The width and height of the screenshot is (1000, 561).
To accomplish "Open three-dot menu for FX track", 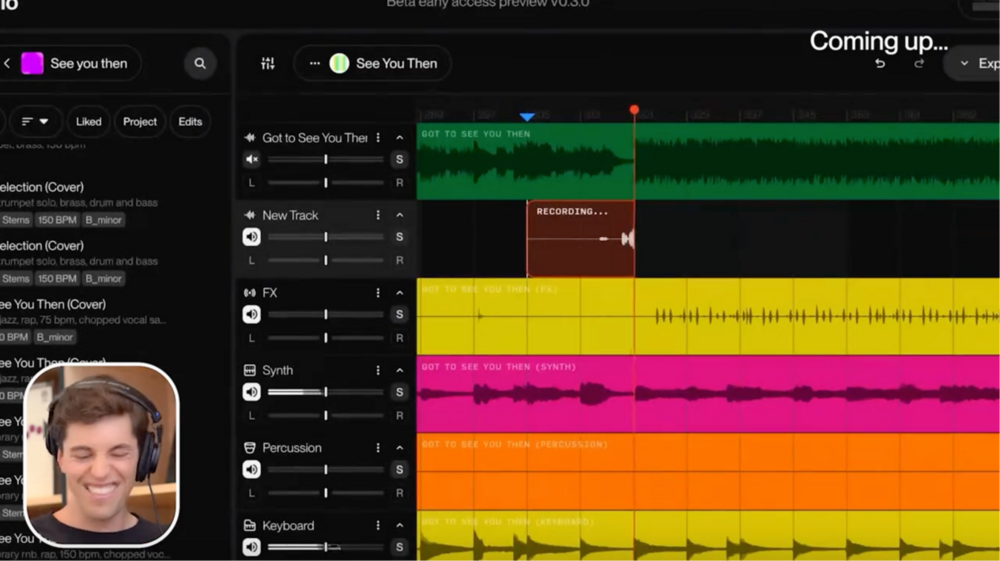I will 378,293.
